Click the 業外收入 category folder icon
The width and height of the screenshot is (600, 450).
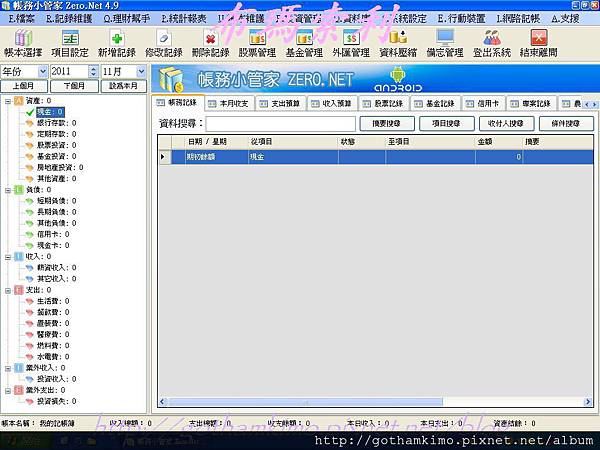point(18,368)
